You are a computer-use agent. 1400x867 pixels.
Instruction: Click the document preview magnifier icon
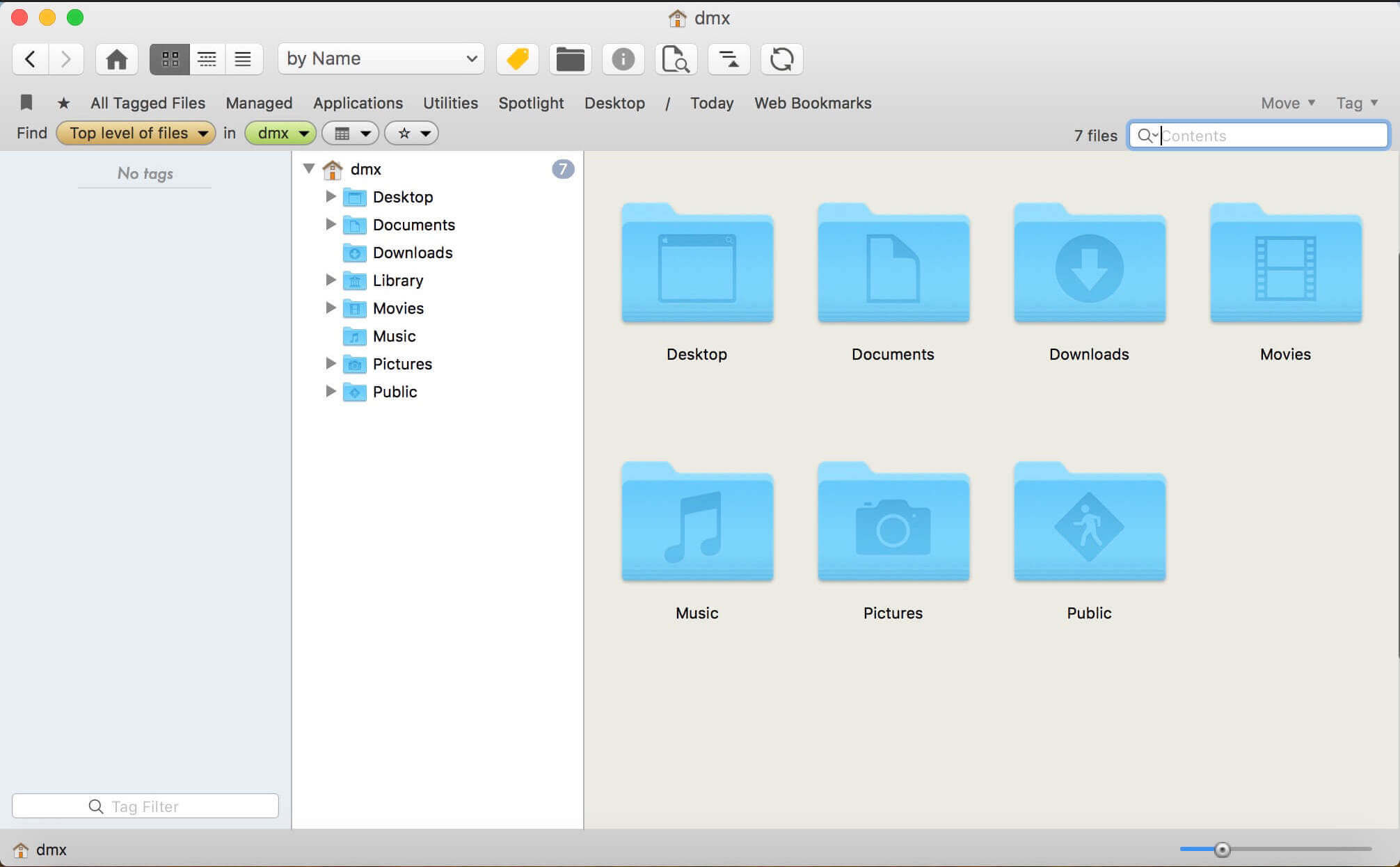(676, 59)
